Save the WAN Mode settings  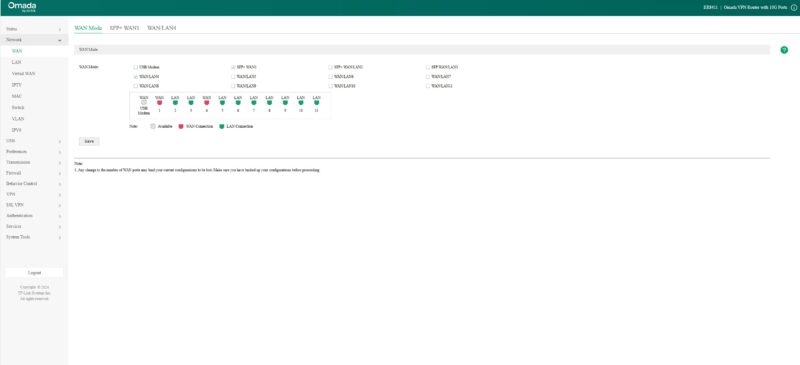[89, 141]
